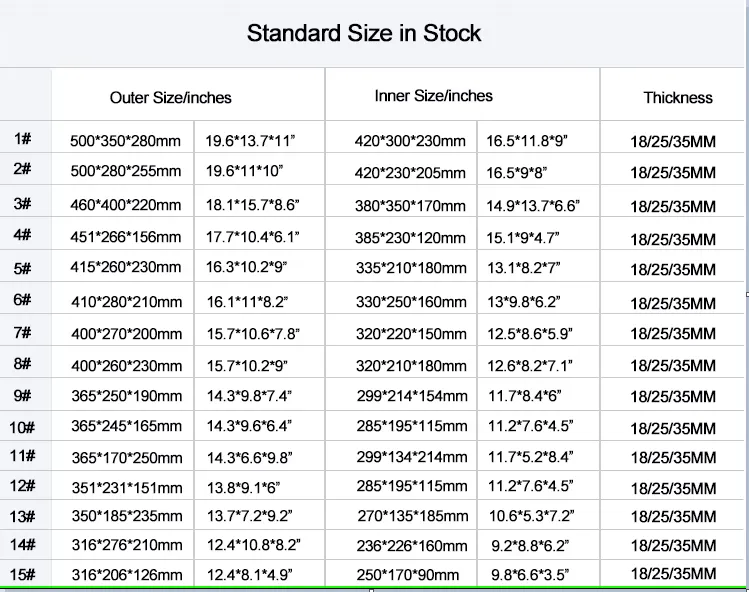Click the 'Outer Size/inches' header cell
The width and height of the screenshot is (749, 592).
click(x=188, y=95)
